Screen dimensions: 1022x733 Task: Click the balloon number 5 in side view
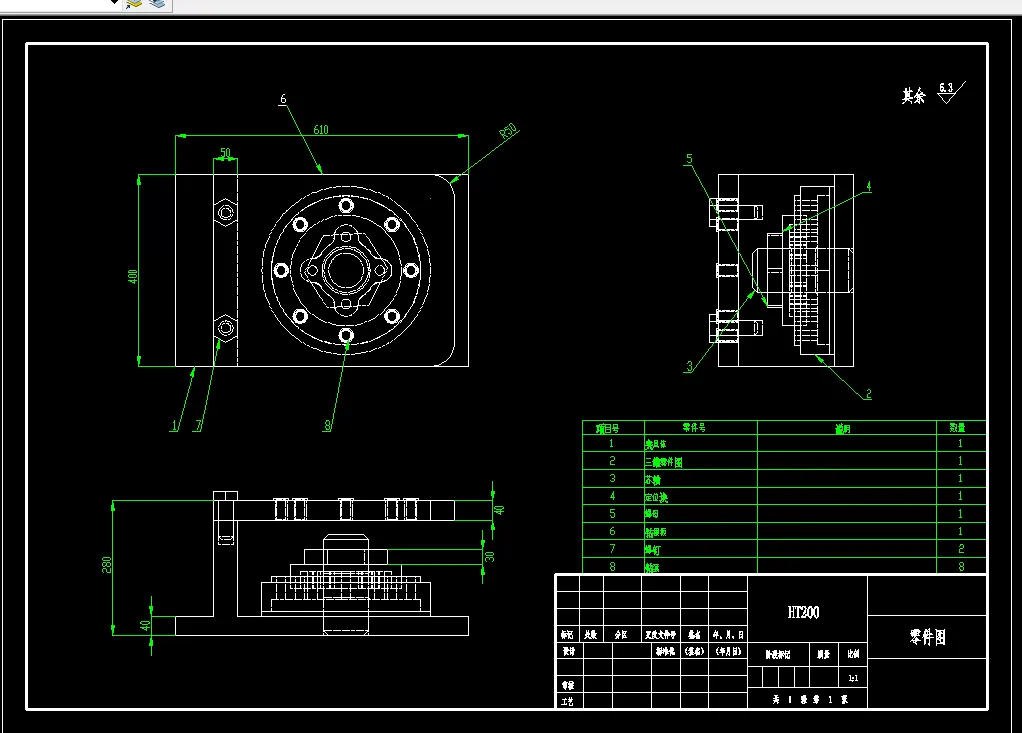pyautogui.click(x=689, y=159)
